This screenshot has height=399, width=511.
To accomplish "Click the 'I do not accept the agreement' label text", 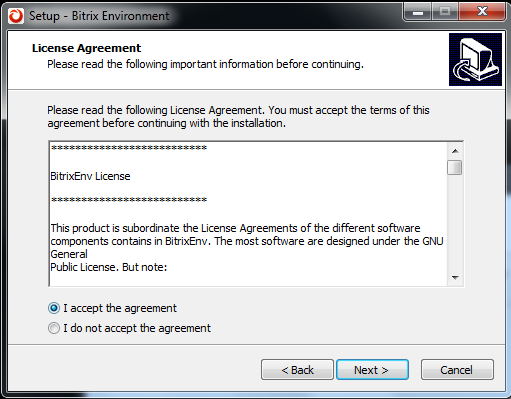I will click(x=137, y=328).
